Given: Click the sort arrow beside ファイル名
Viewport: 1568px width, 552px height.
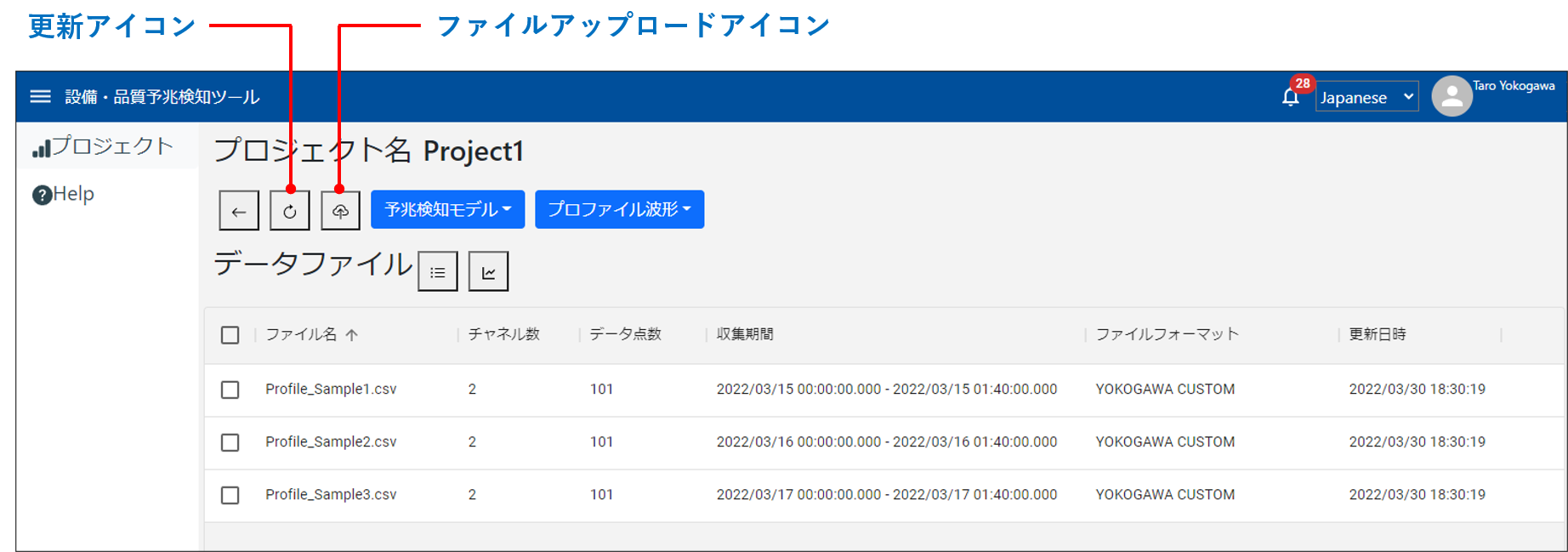Looking at the screenshot, I should tap(352, 335).
